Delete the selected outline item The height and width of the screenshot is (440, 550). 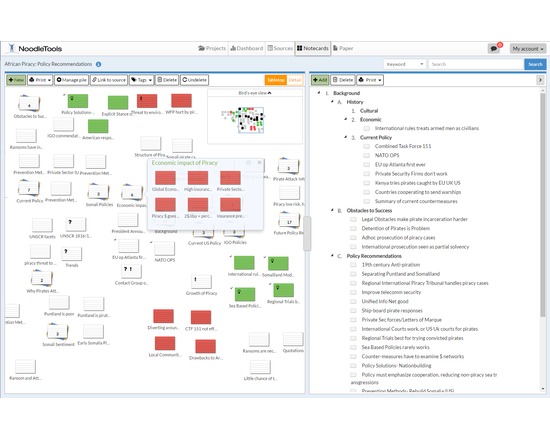tap(343, 80)
